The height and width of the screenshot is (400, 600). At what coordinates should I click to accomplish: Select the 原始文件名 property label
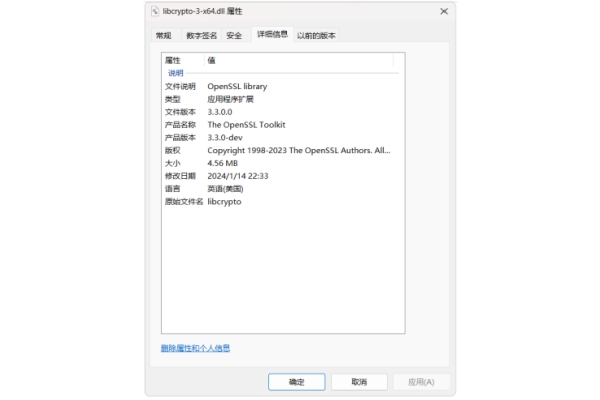pos(184,202)
